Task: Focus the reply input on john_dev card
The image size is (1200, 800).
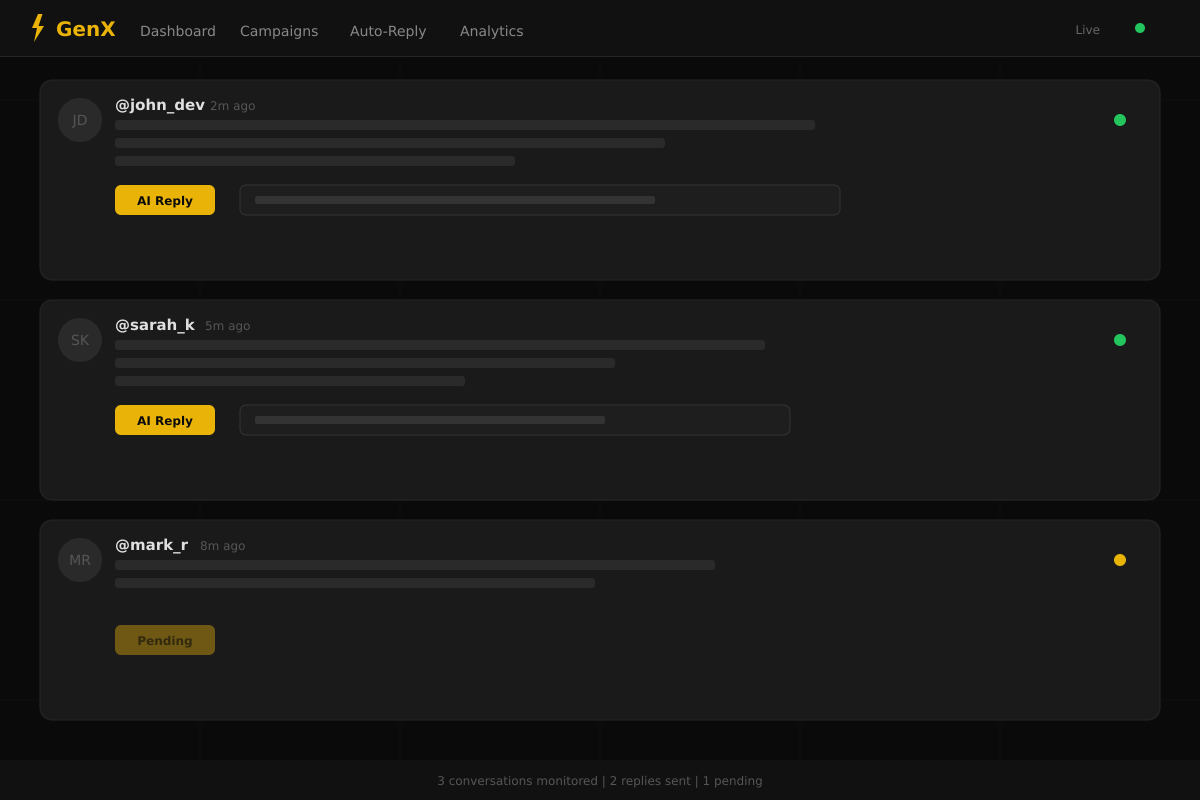Action: pyautogui.click(x=540, y=200)
